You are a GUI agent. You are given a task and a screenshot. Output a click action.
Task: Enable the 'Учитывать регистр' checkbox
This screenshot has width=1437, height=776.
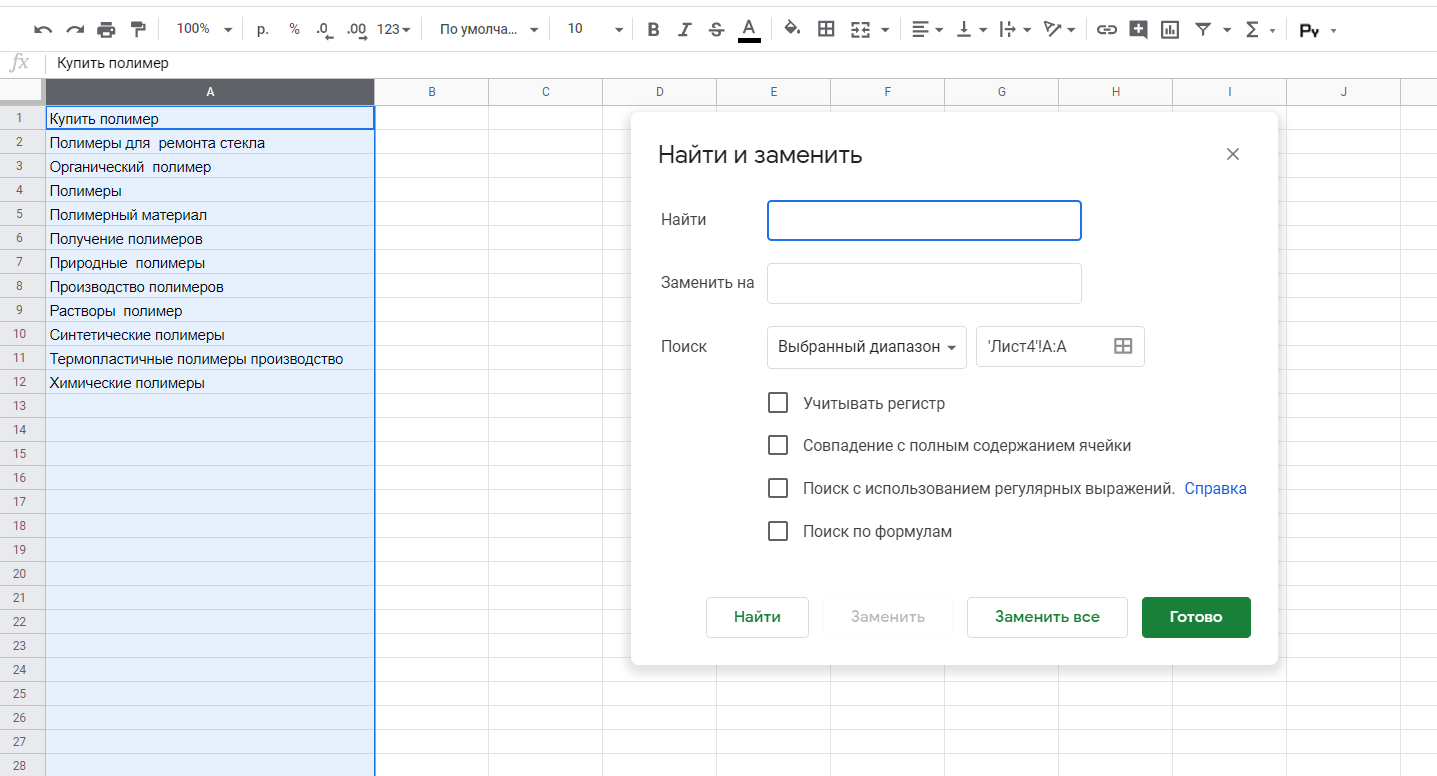point(778,403)
